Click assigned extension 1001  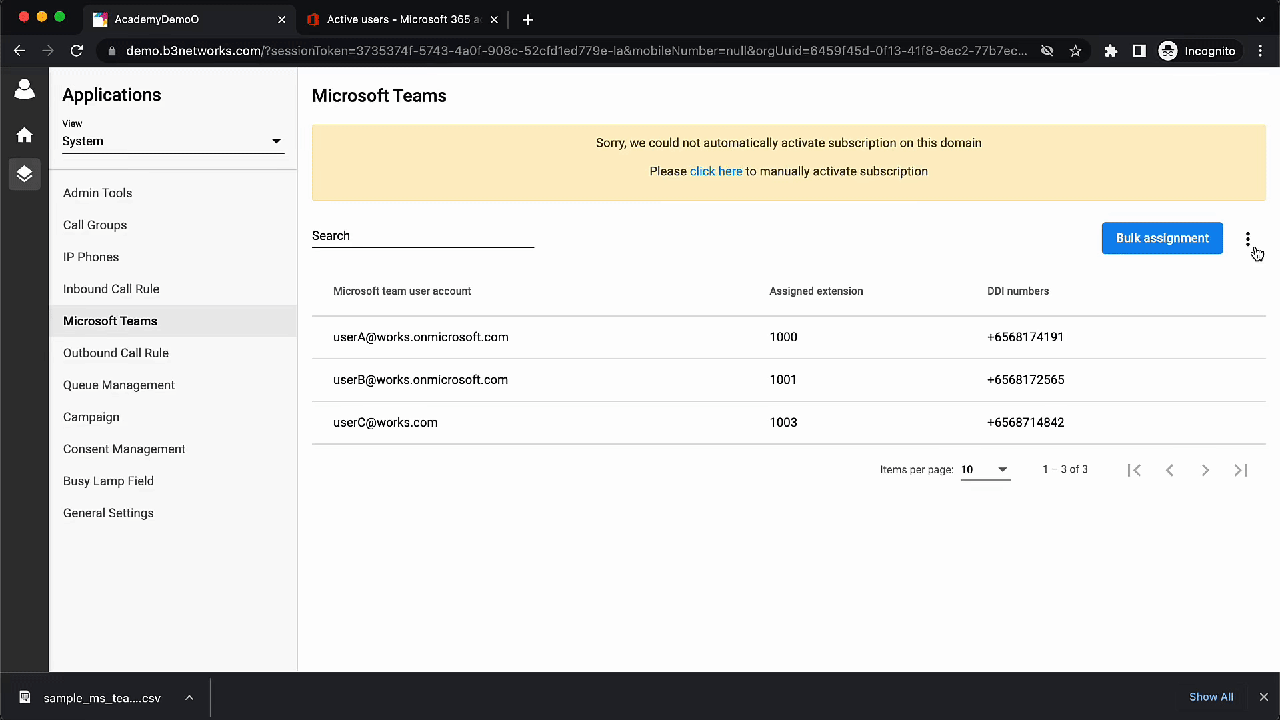click(x=783, y=380)
